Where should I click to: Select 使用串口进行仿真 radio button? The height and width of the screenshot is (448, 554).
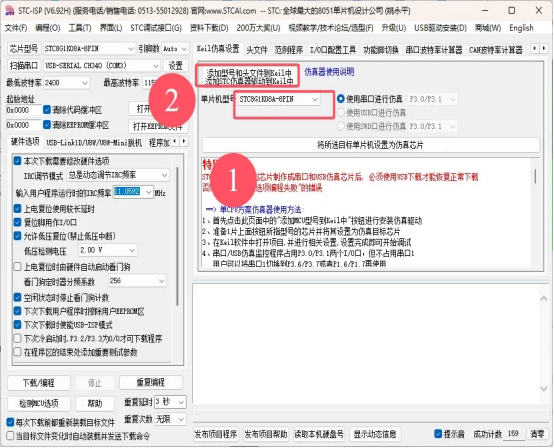tap(341, 99)
